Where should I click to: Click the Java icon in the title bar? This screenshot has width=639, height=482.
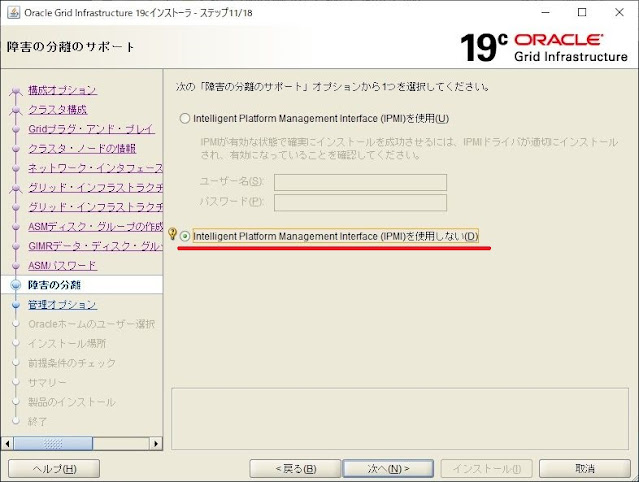13,13
